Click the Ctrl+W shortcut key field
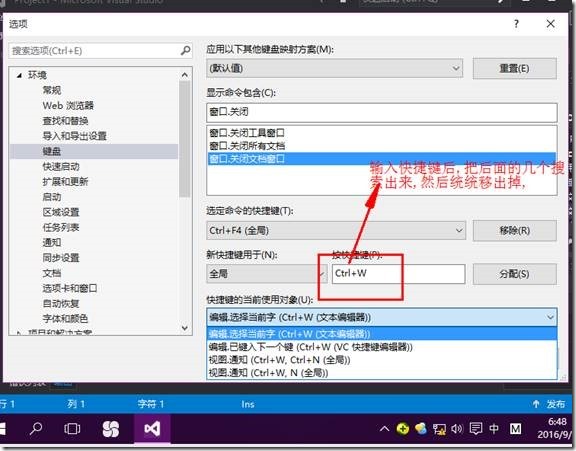The width and height of the screenshot is (576, 451). point(399,274)
